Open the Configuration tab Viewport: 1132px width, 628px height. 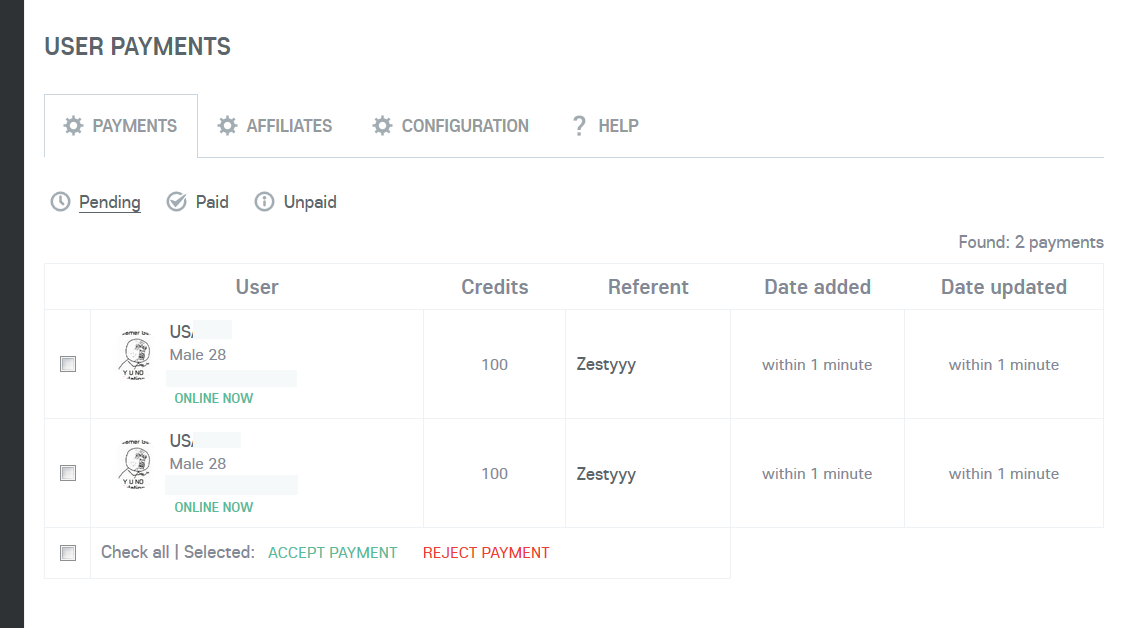click(x=464, y=126)
